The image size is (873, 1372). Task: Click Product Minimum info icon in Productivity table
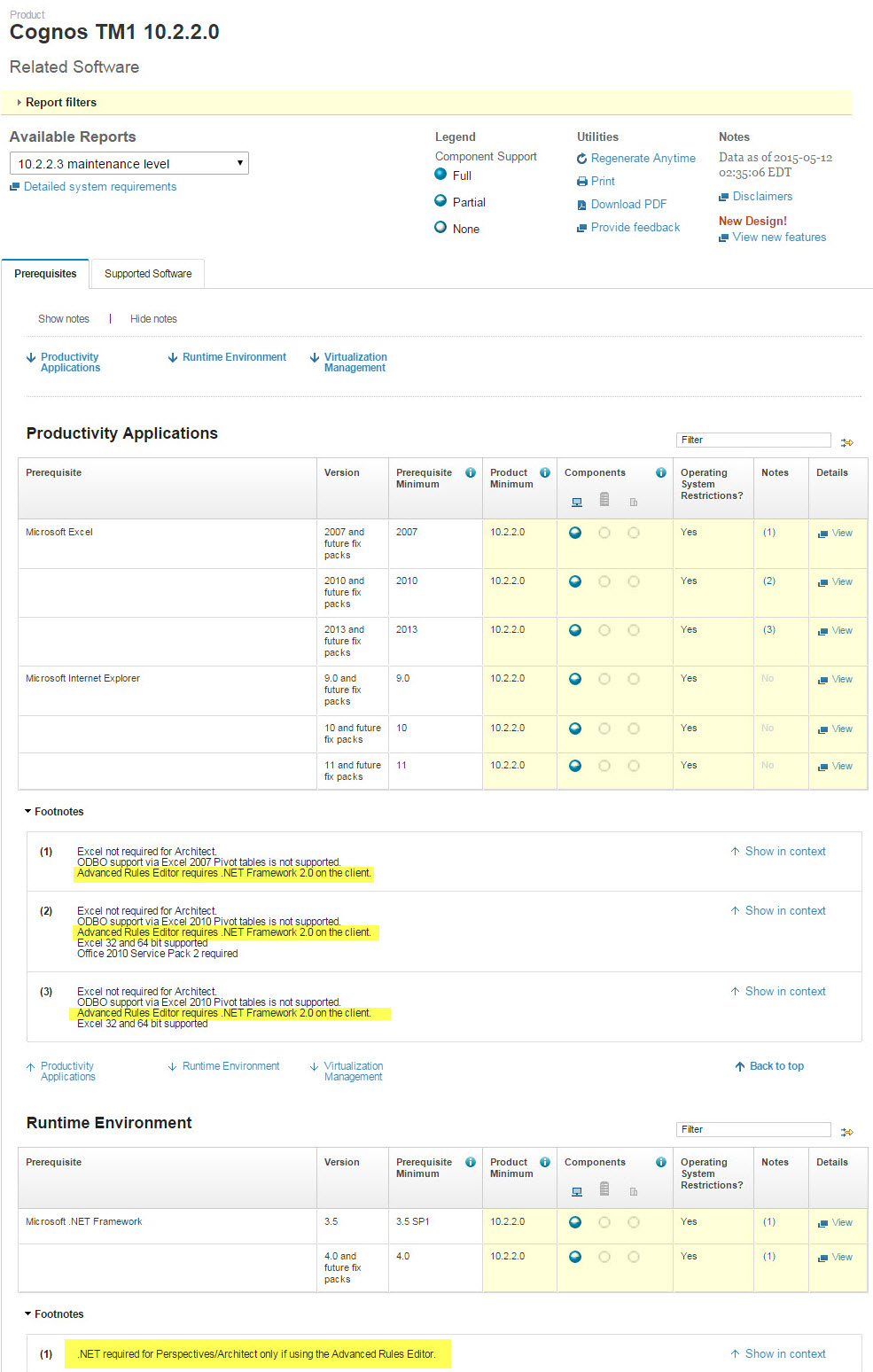click(545, 472)
